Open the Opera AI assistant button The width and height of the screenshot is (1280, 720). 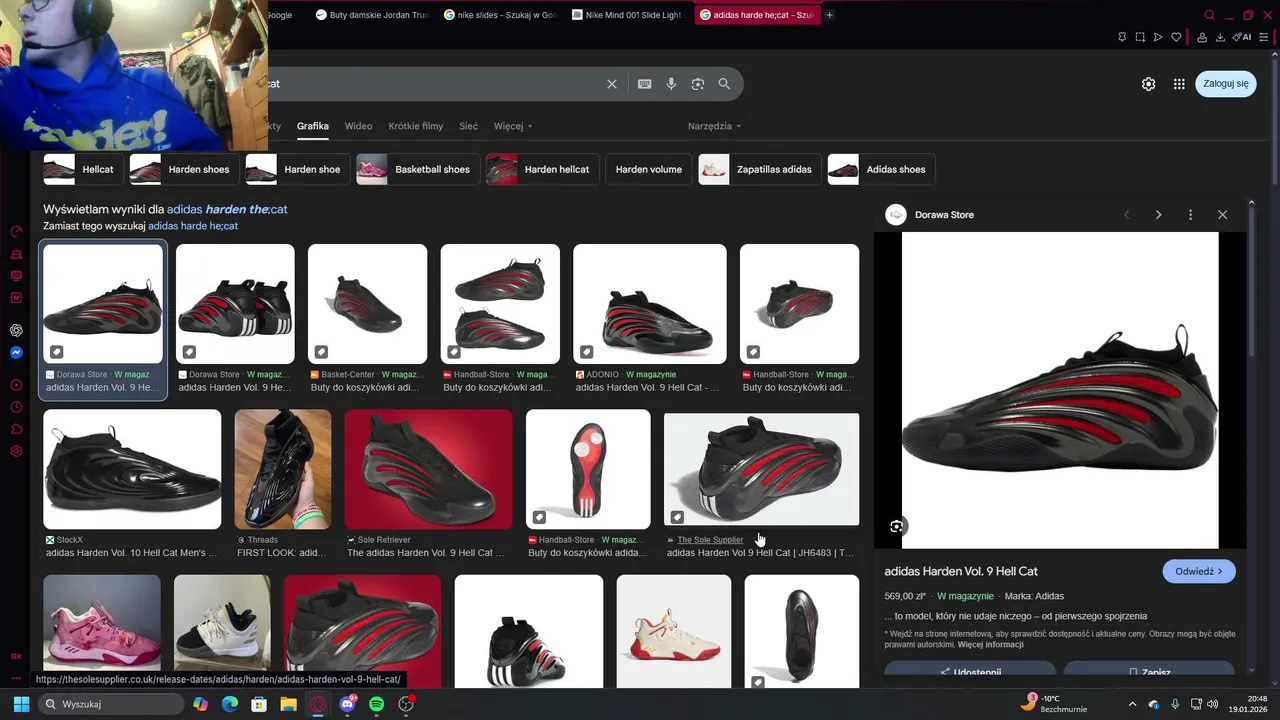(1243, 37)
